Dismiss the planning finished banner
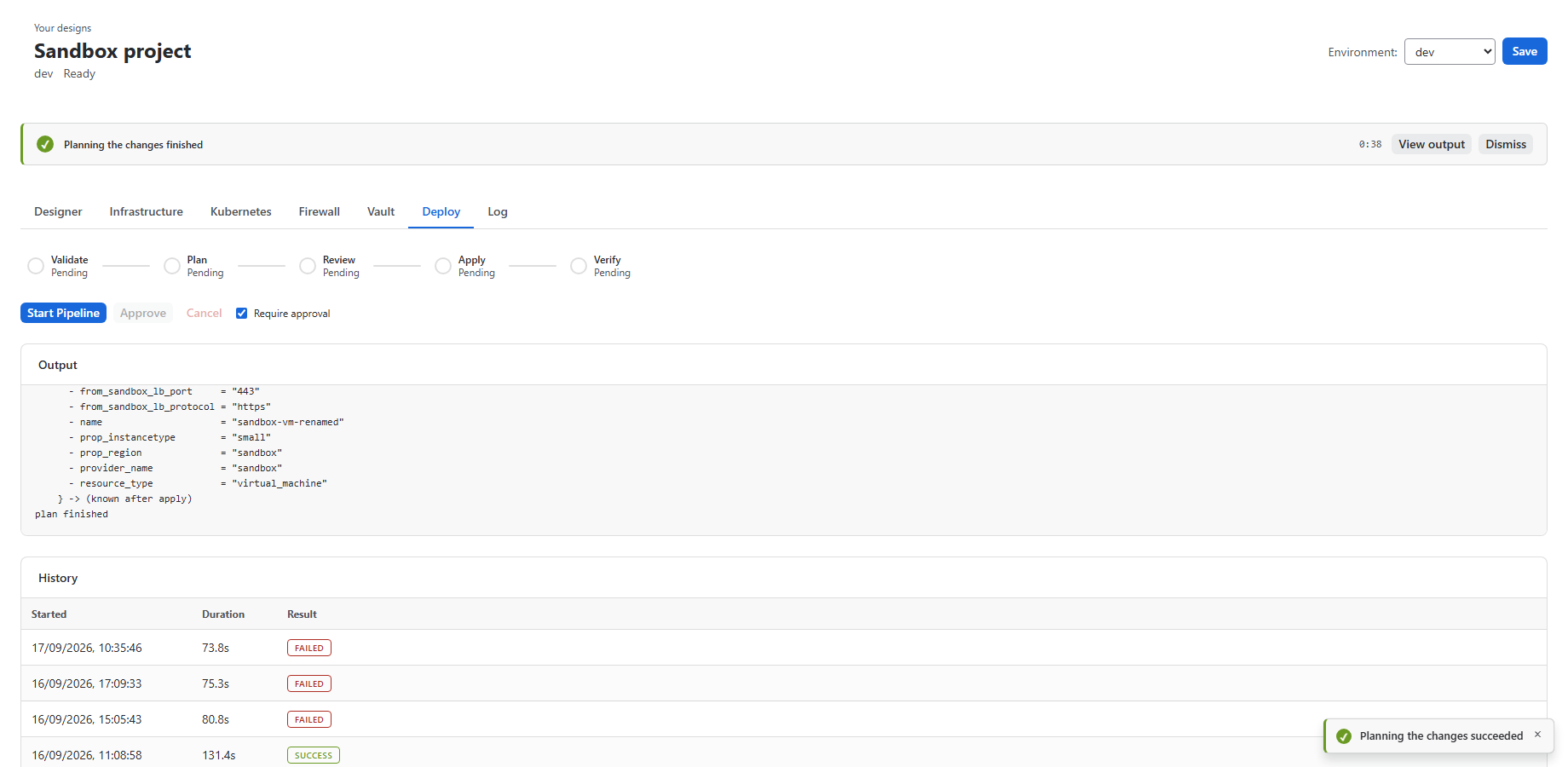 tap(1506, 144)
